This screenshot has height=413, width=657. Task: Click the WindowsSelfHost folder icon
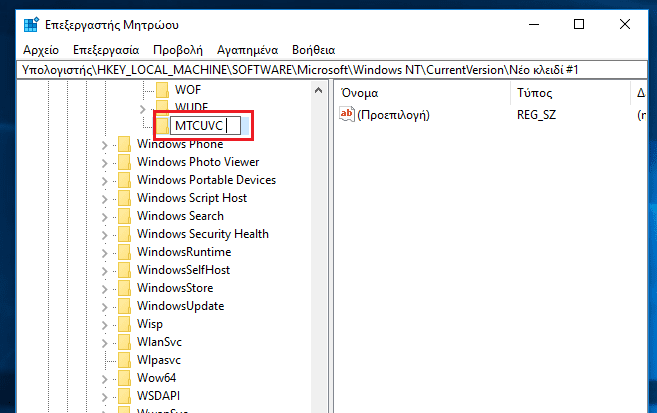124,270
